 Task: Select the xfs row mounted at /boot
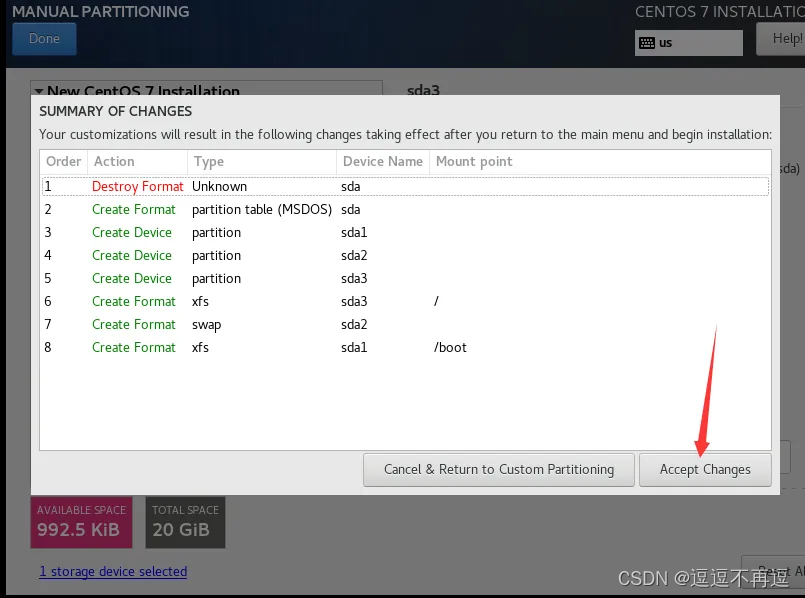(405, 348)
